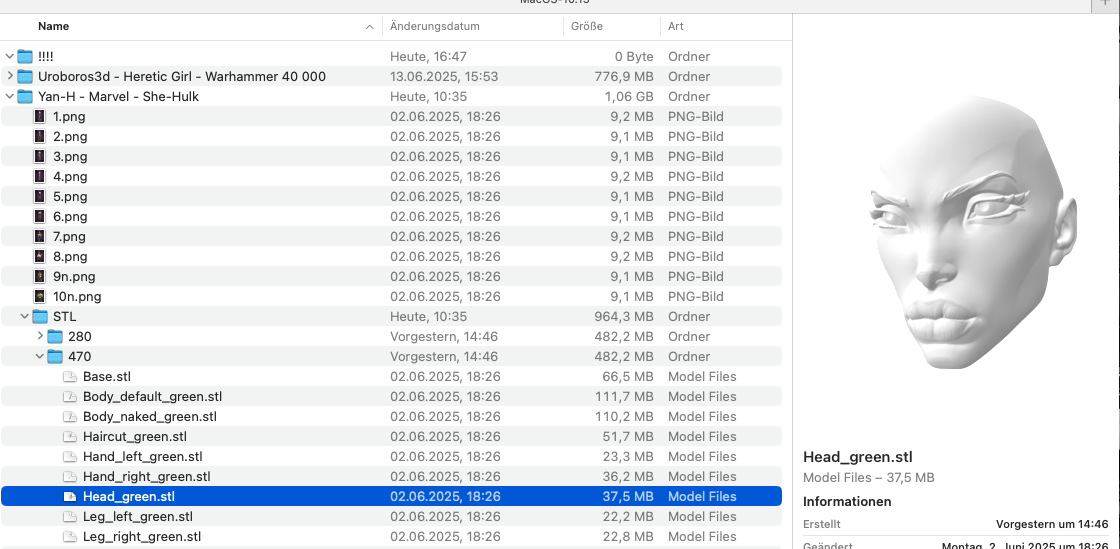Sort by the Änderungsdatum column header
This screenshot has height=549, width=1120.
[435, 26]
